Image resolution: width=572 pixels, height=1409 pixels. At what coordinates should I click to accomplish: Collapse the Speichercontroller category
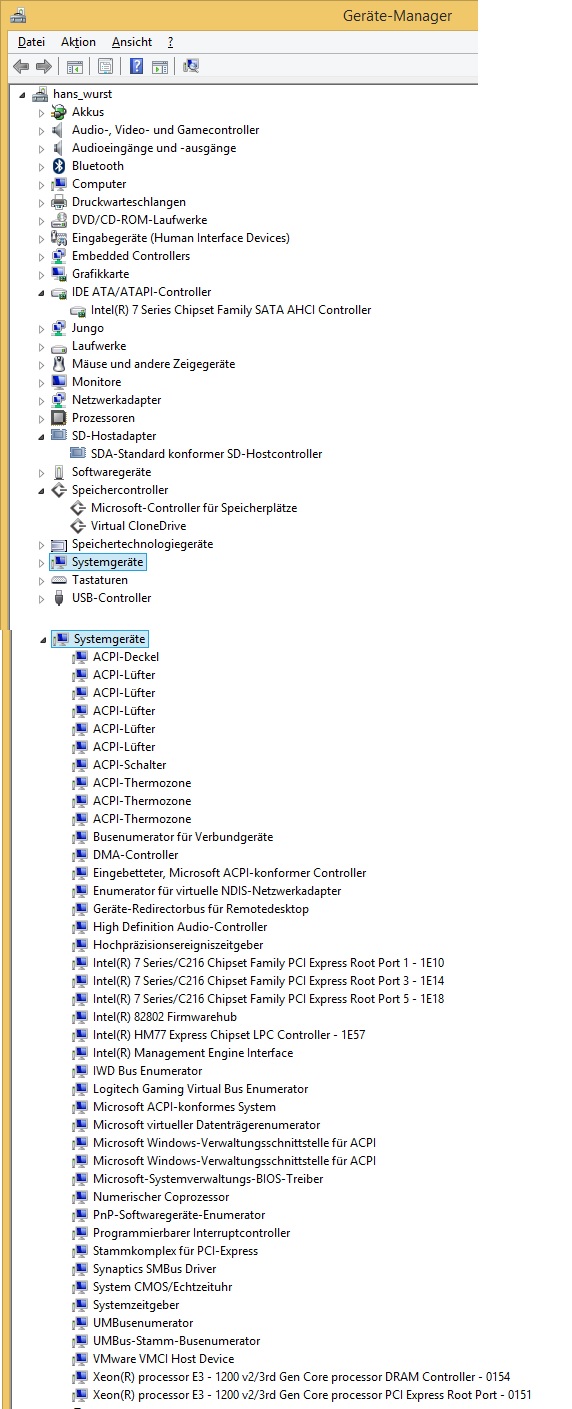coord(42,491)
